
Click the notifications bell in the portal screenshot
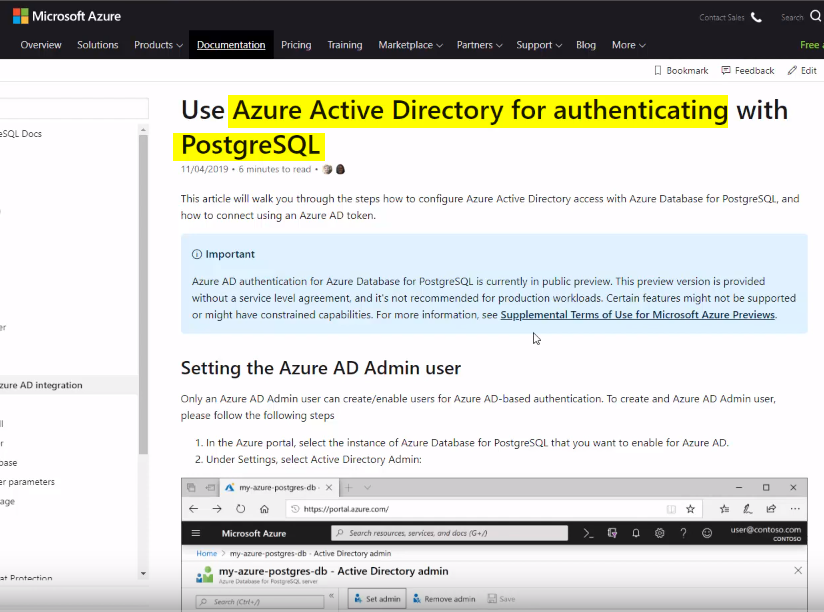click(636, 532)
